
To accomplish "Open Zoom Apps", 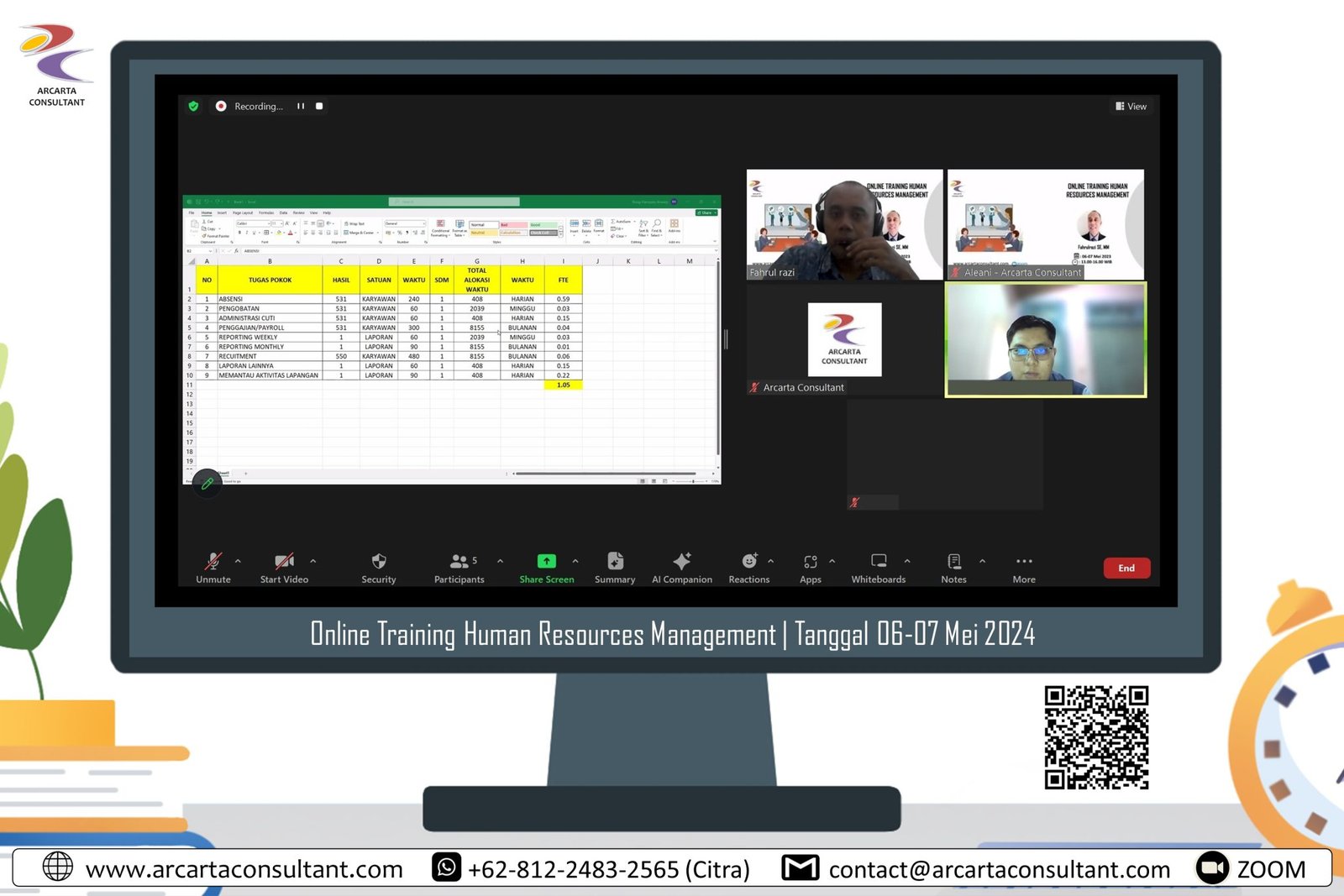I will pos(811,568).
